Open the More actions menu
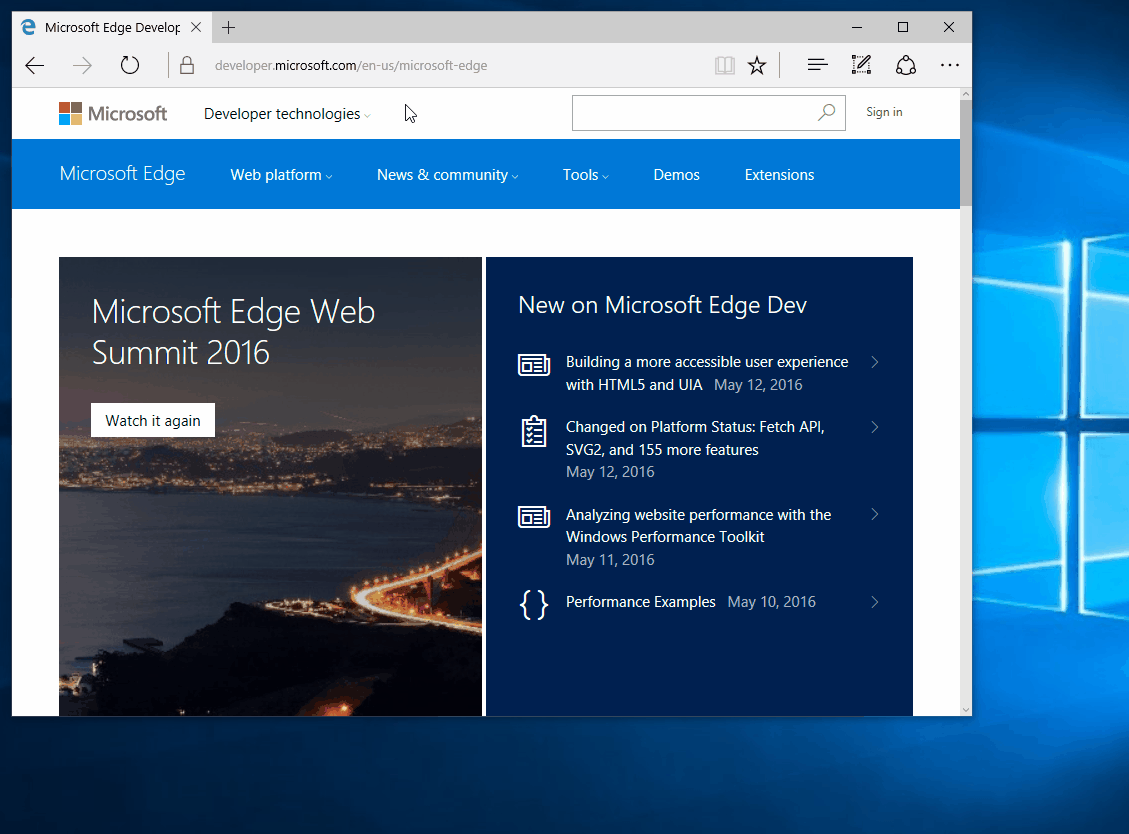Screen dimensions: 1129x834 pos(949,64)
